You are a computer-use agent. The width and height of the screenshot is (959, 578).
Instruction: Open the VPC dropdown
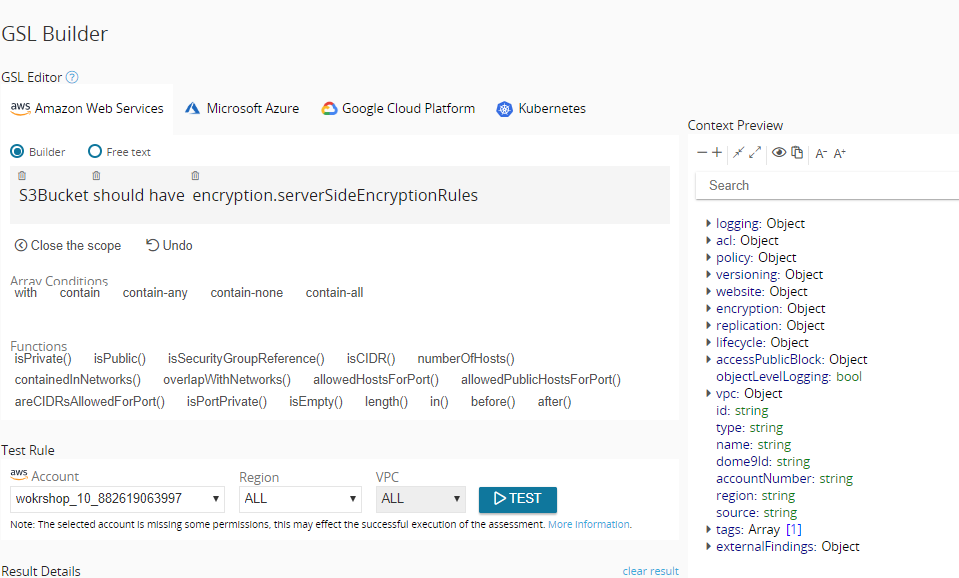pos(421,499)
